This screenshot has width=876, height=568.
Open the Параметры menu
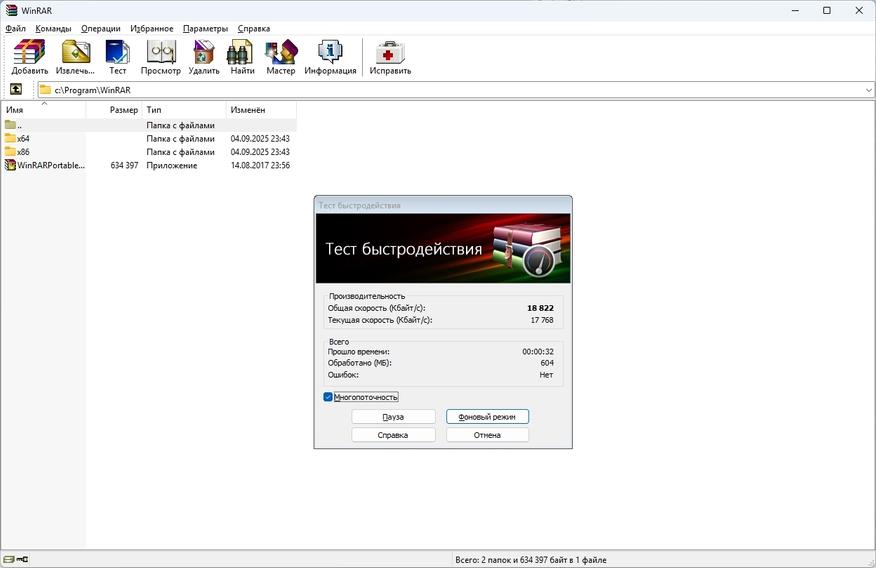pyautogui.click(x=205, y=28)
